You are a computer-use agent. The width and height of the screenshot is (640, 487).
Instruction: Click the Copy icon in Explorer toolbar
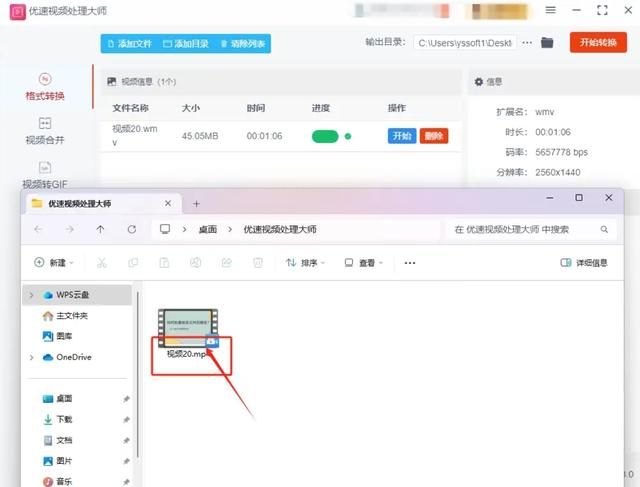pos(133,263)
